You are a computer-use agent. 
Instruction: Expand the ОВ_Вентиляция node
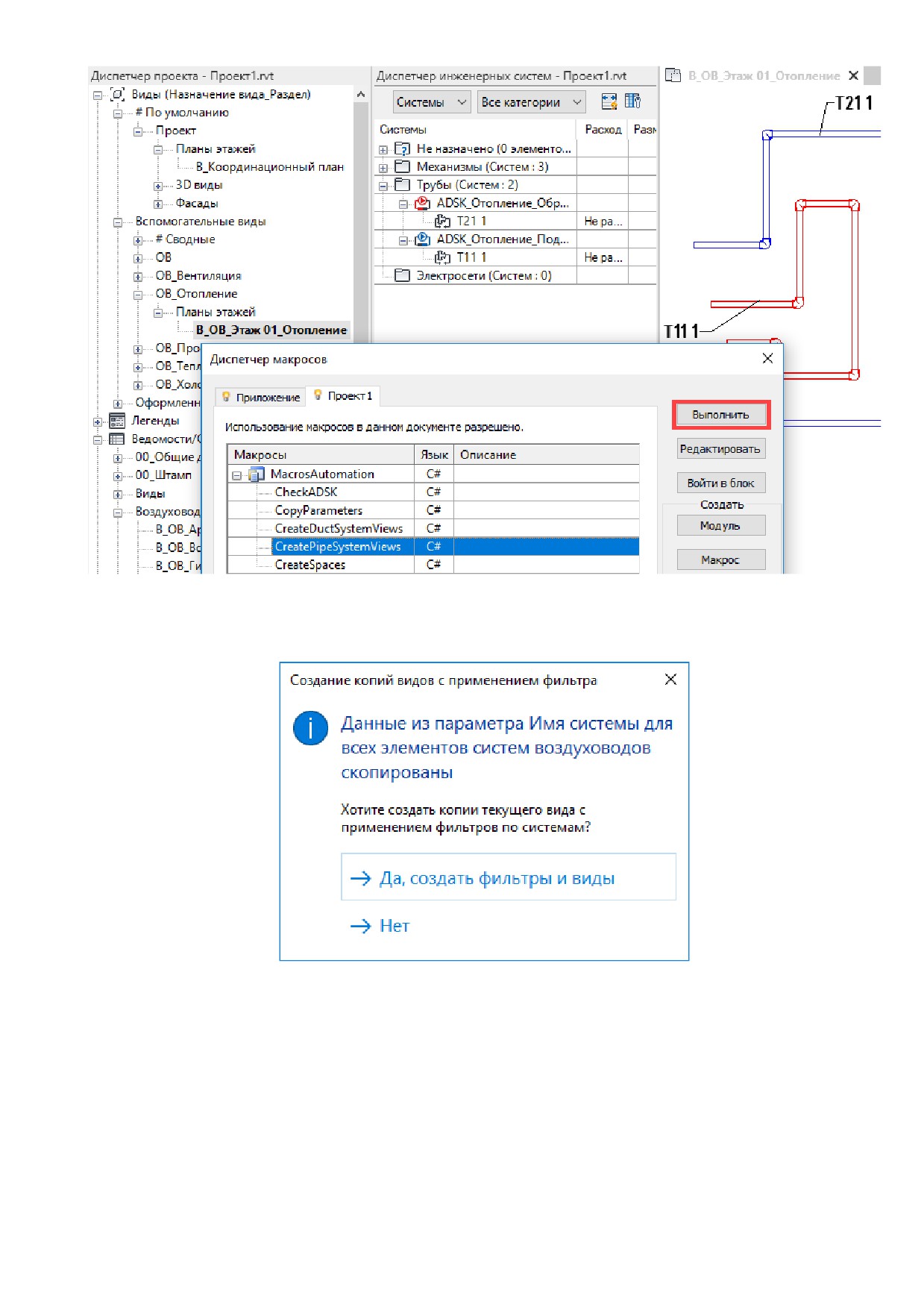(x=138, y=277)
